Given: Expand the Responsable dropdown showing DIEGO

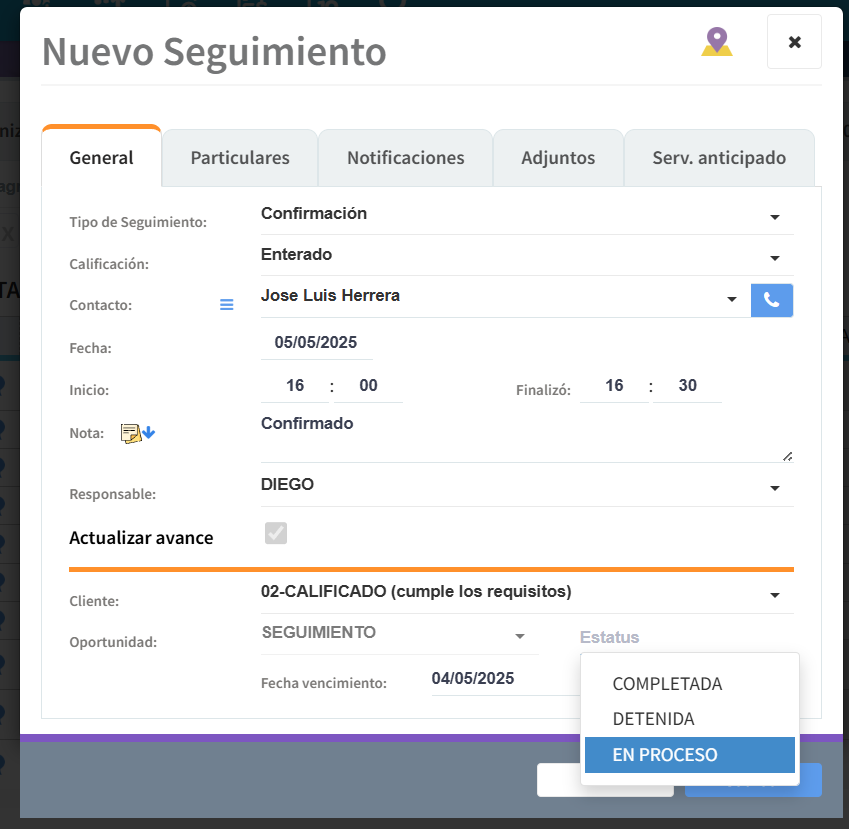Looking at the screenshot, I should [774, 488].
